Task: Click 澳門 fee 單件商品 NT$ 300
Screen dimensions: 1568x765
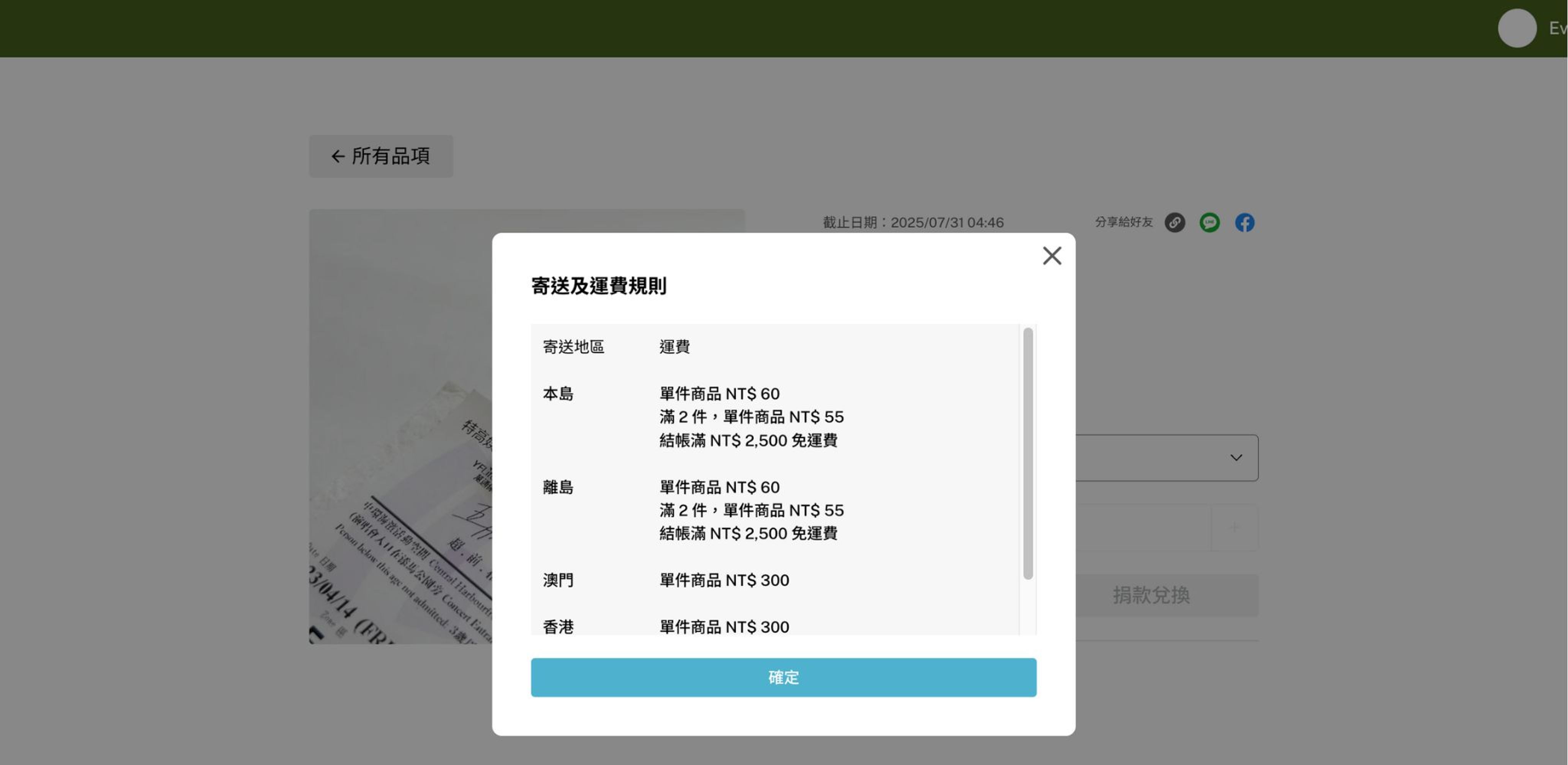Action: [724, 580]
